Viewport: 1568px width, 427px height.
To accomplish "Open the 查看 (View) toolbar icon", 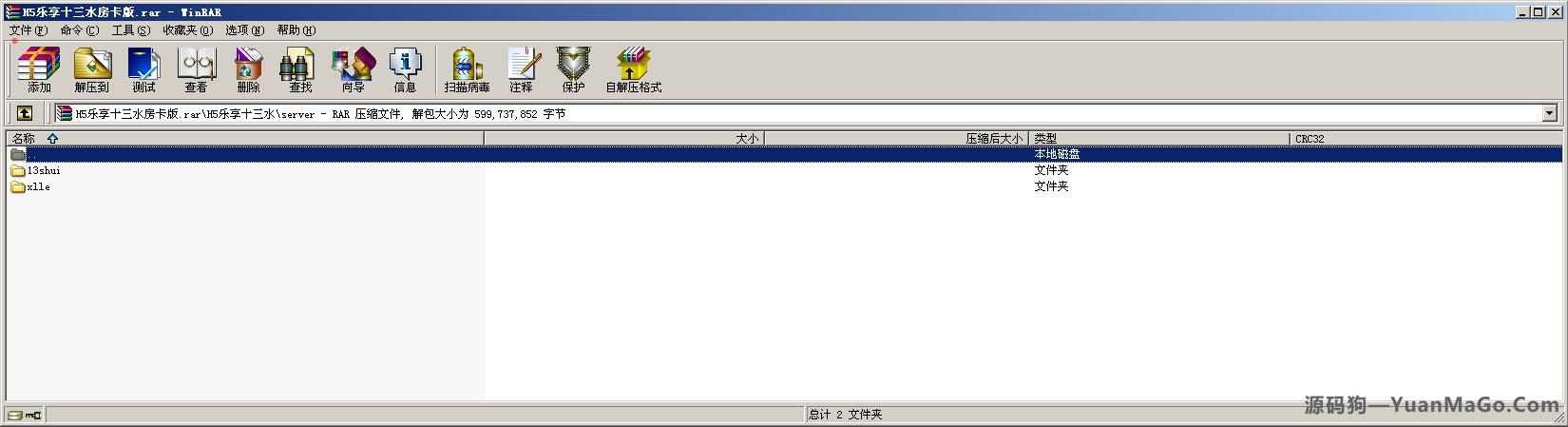I will coord(196,69).
